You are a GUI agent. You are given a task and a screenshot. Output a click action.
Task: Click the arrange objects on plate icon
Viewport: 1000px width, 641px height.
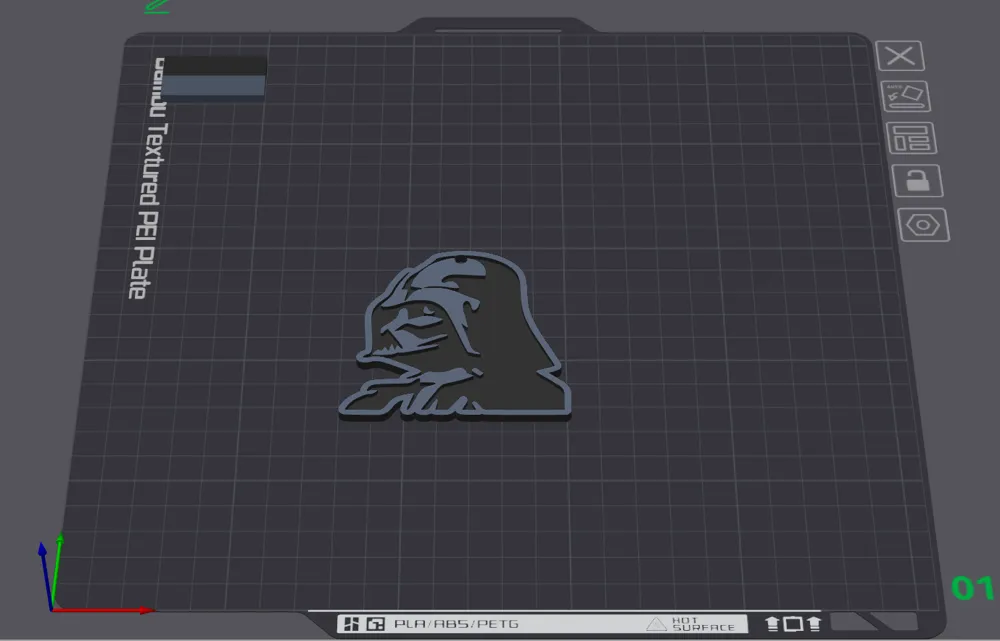click(911, 138)
